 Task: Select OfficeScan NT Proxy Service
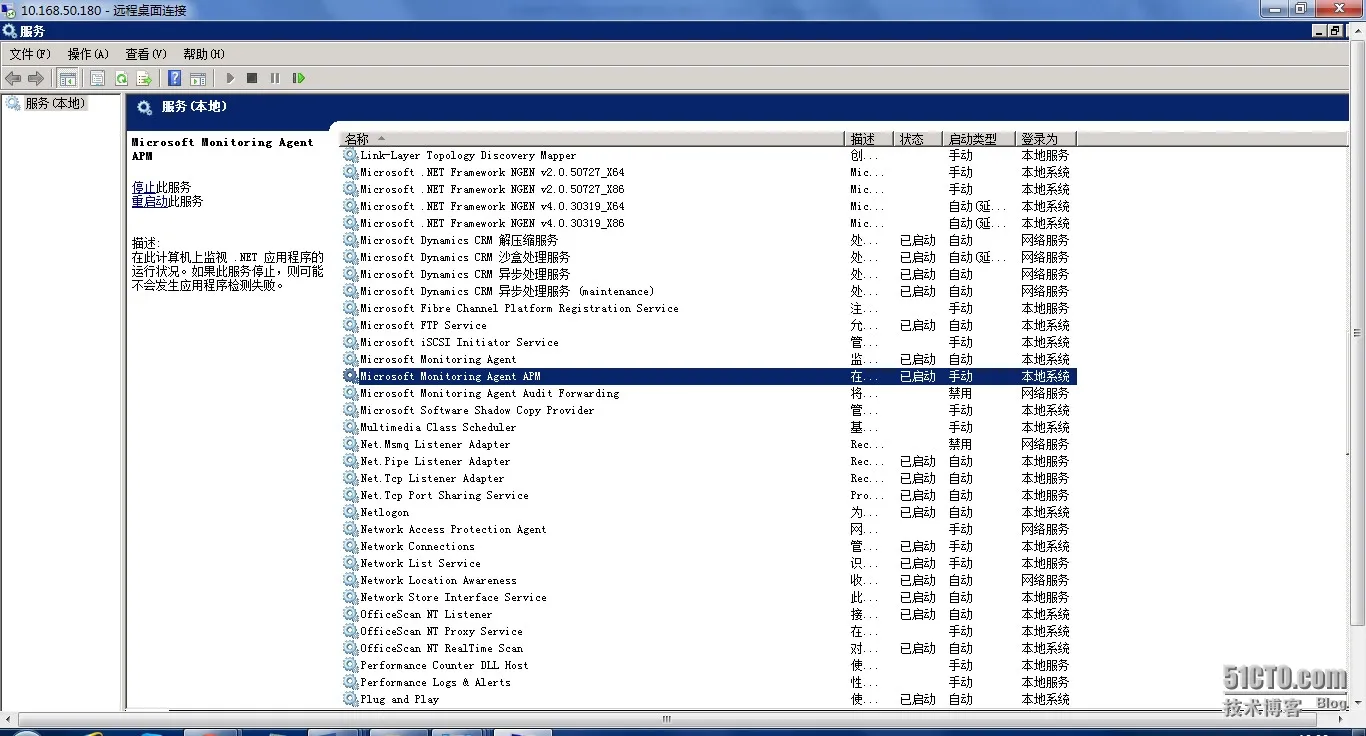click(x=709, y=631)
